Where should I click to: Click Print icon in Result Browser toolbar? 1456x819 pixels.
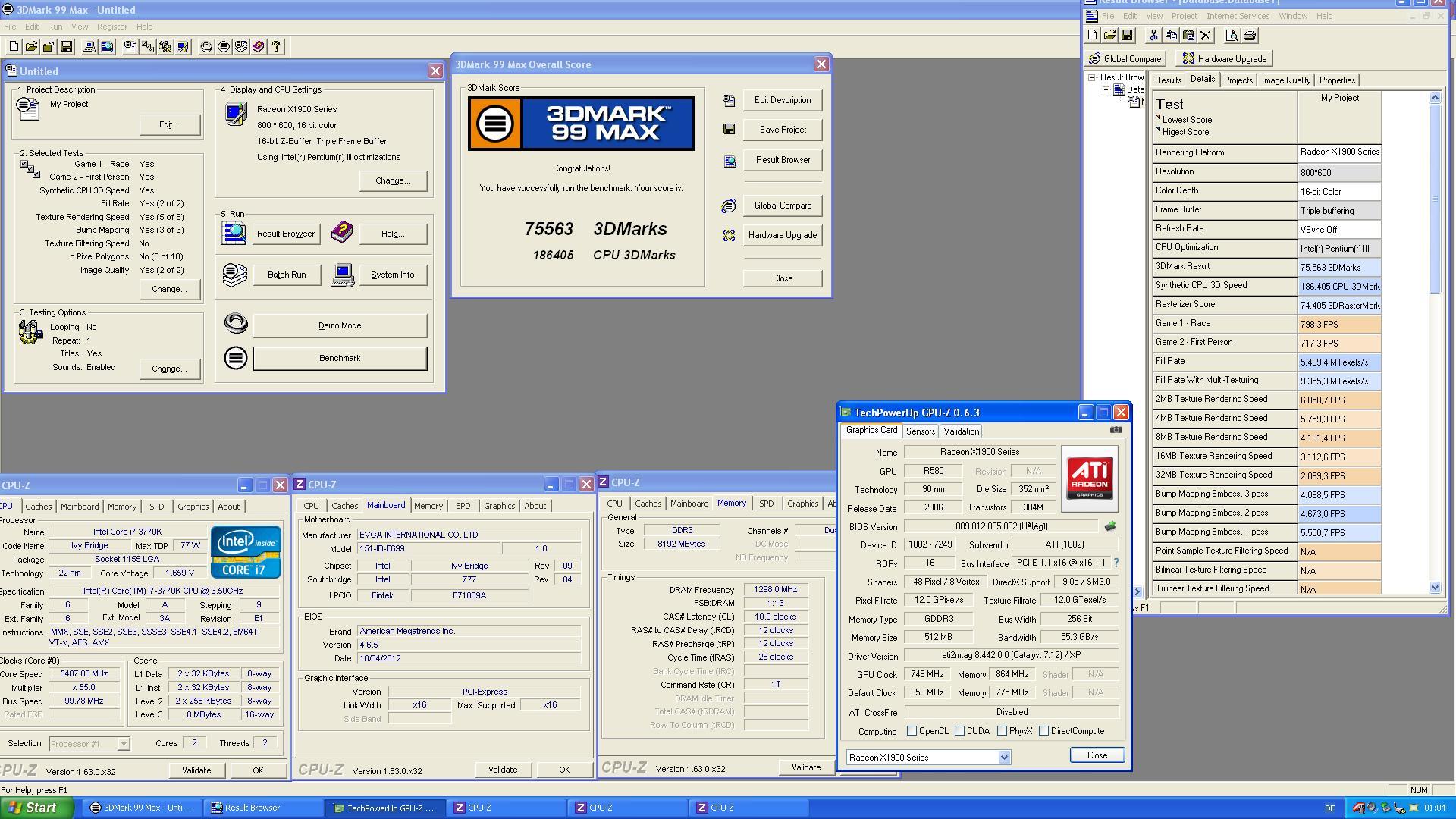1250,35
